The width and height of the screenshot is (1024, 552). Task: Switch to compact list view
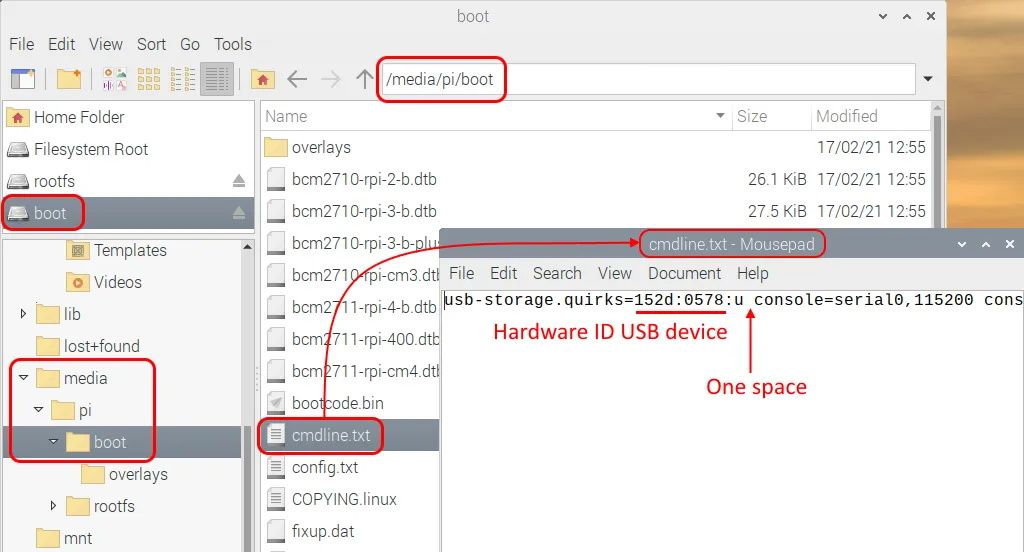pos(183,79)
